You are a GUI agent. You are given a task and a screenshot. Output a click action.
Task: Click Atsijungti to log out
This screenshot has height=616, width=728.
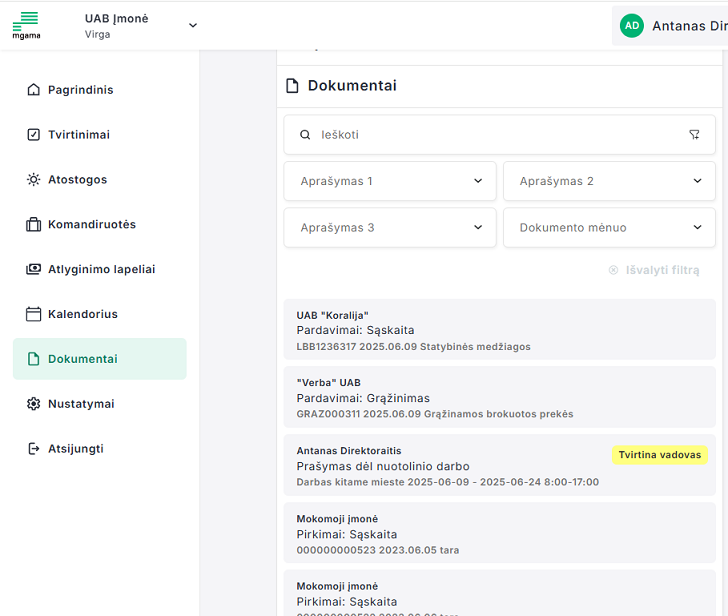(x=75, y=449)
